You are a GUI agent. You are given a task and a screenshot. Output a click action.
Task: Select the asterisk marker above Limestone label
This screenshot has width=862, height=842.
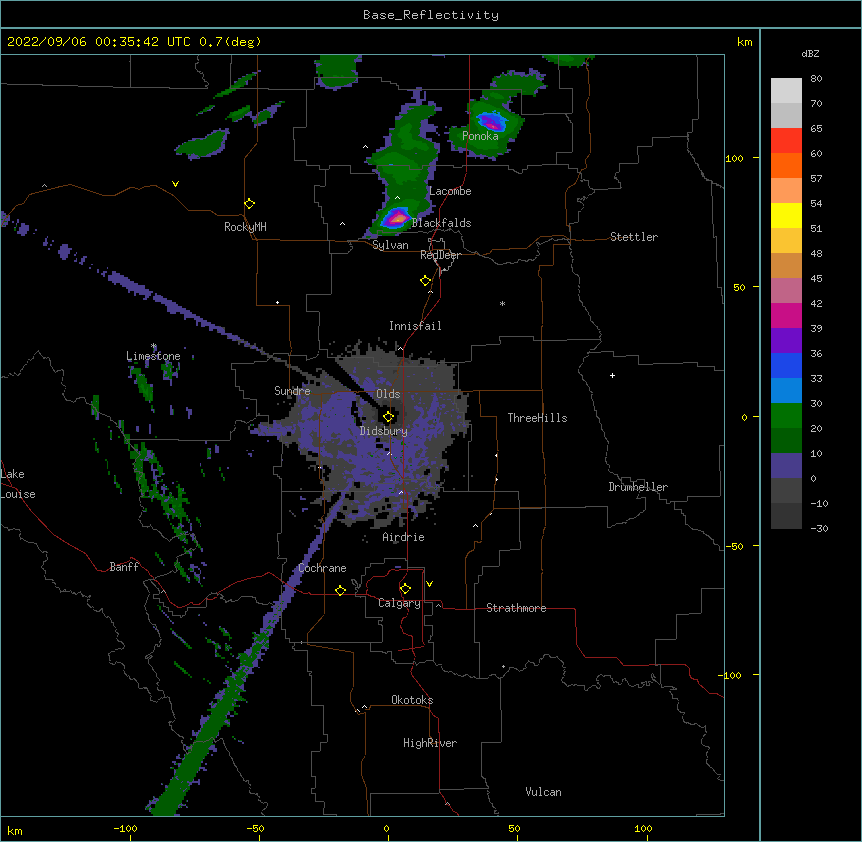[x=154, y=346]
